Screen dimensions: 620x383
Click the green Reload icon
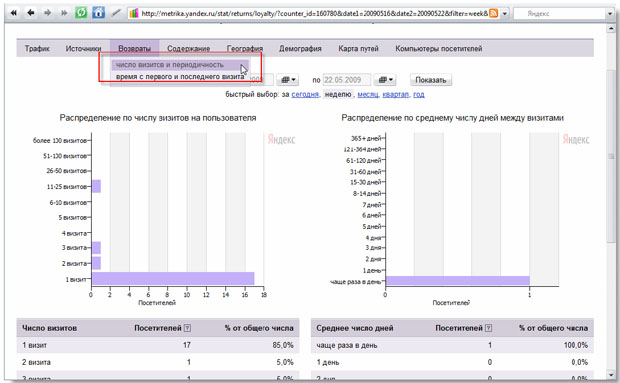81,13
